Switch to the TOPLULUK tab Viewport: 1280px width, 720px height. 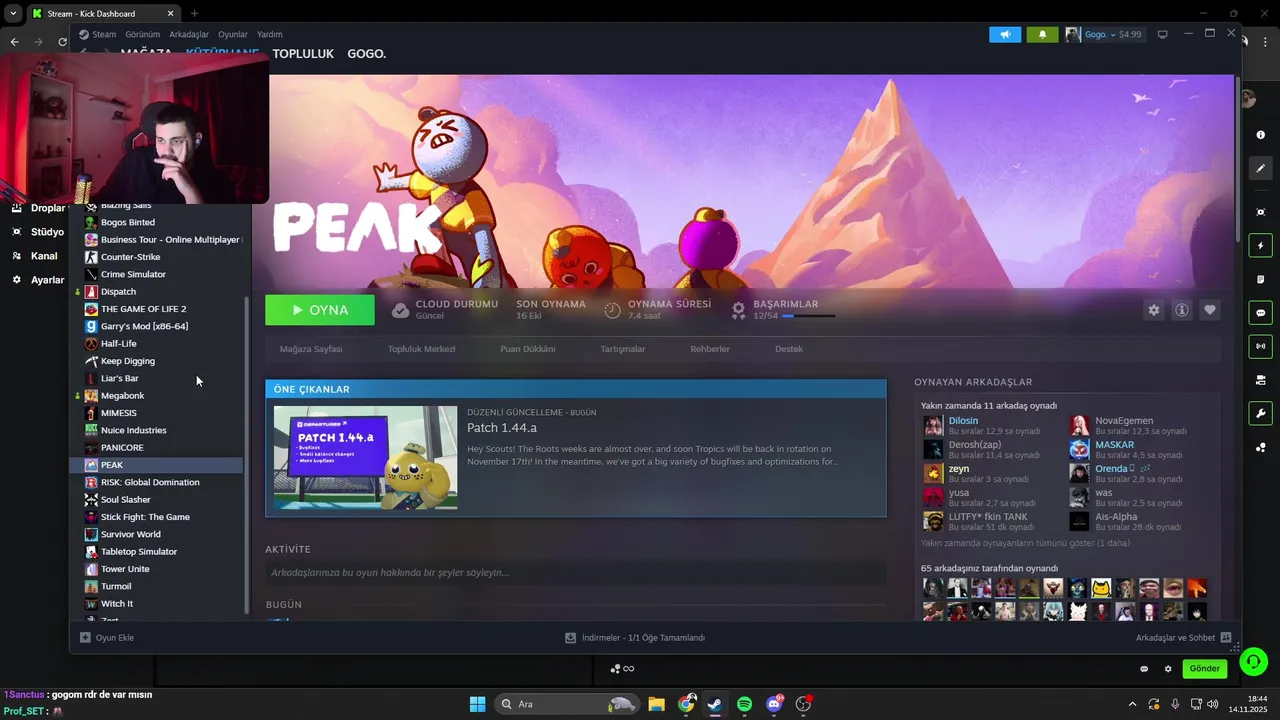coord(303,54)
